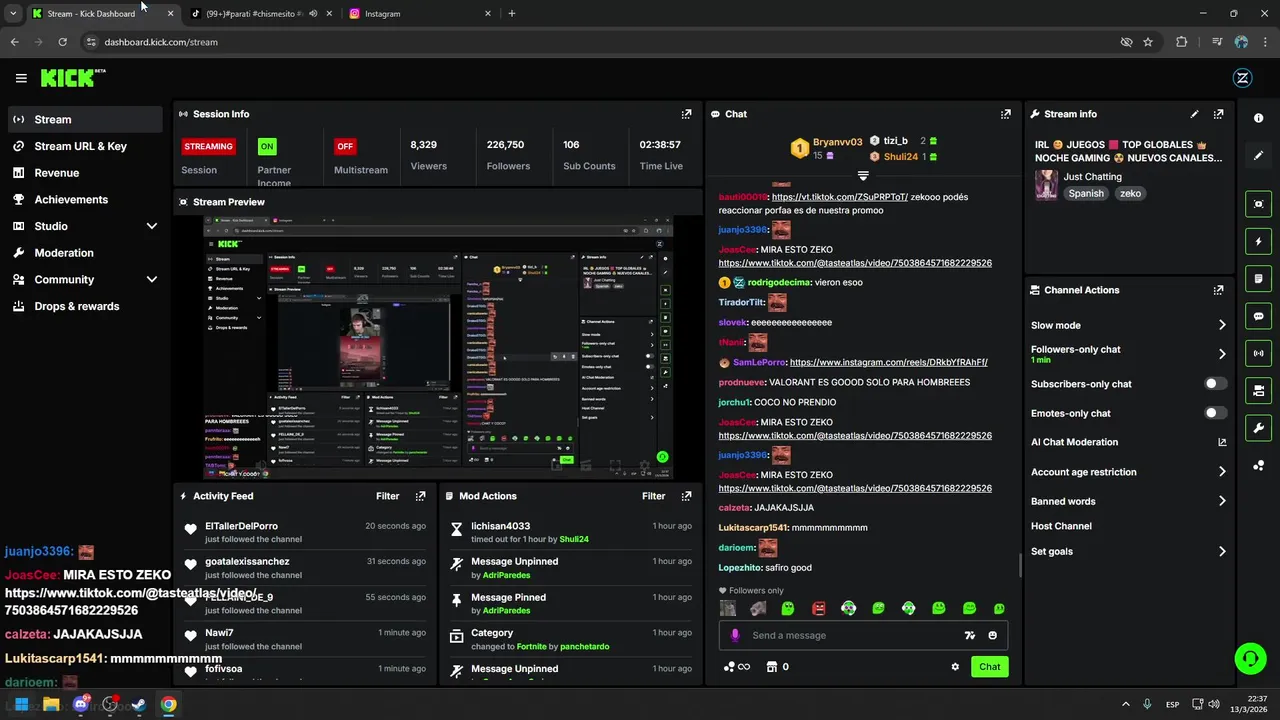Open the profile avatar in the top right

pyautogui.click(x=1243, y=78)
